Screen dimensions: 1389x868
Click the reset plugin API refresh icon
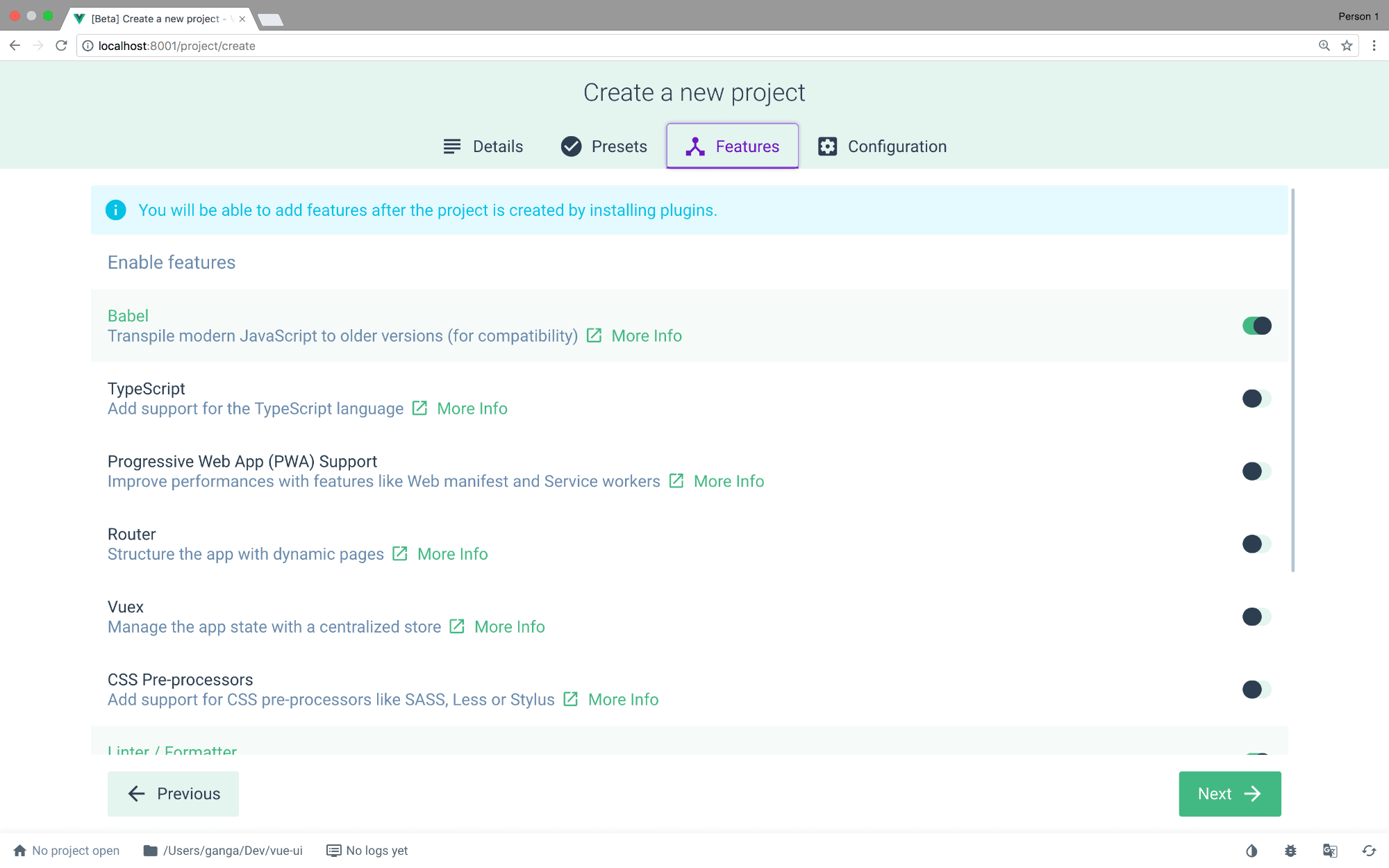click(1369, 851)
